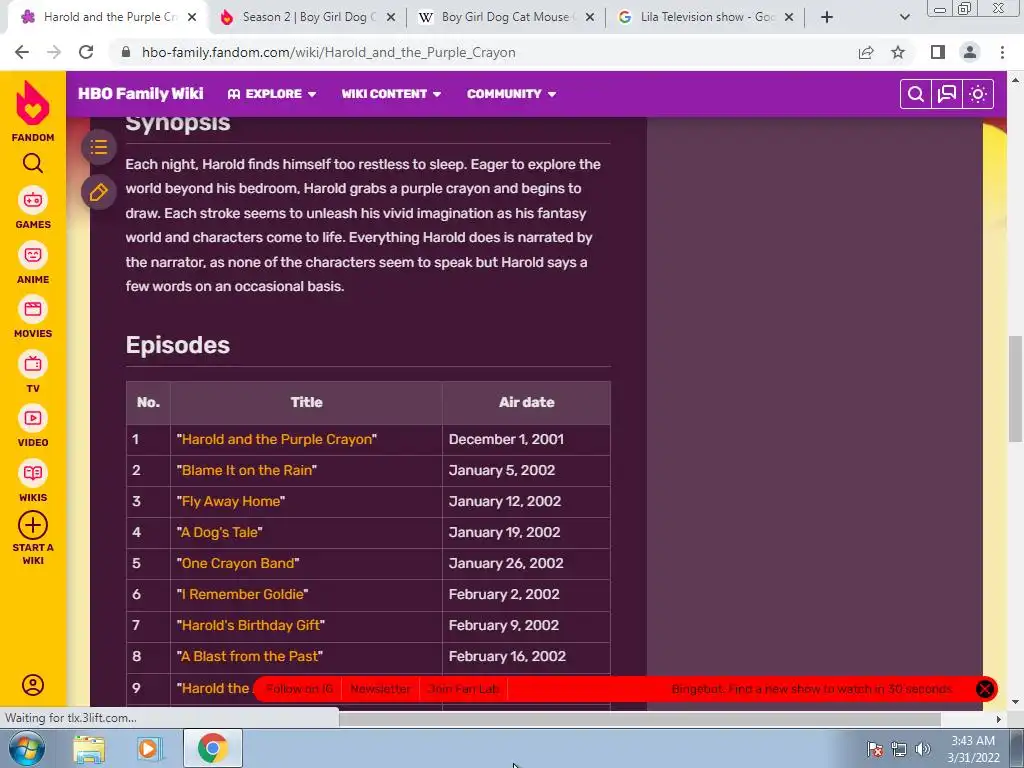Click the right arrow of horizontal scrollbar
Viewport: 1024px width, 768px height.
pyautogui.click(x=999, y=719)
